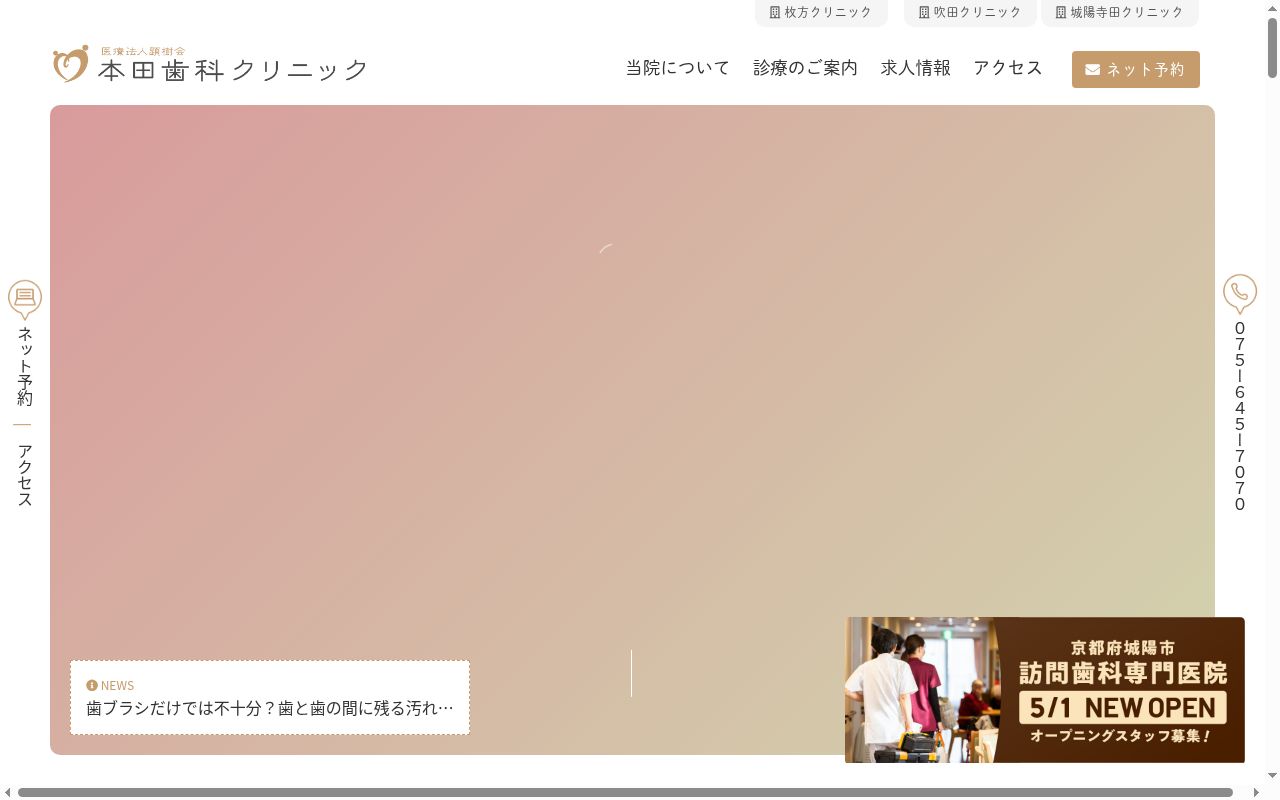
Task: Click scrollbar down arrow at bottom right
Action: (x=1272, y=776)
